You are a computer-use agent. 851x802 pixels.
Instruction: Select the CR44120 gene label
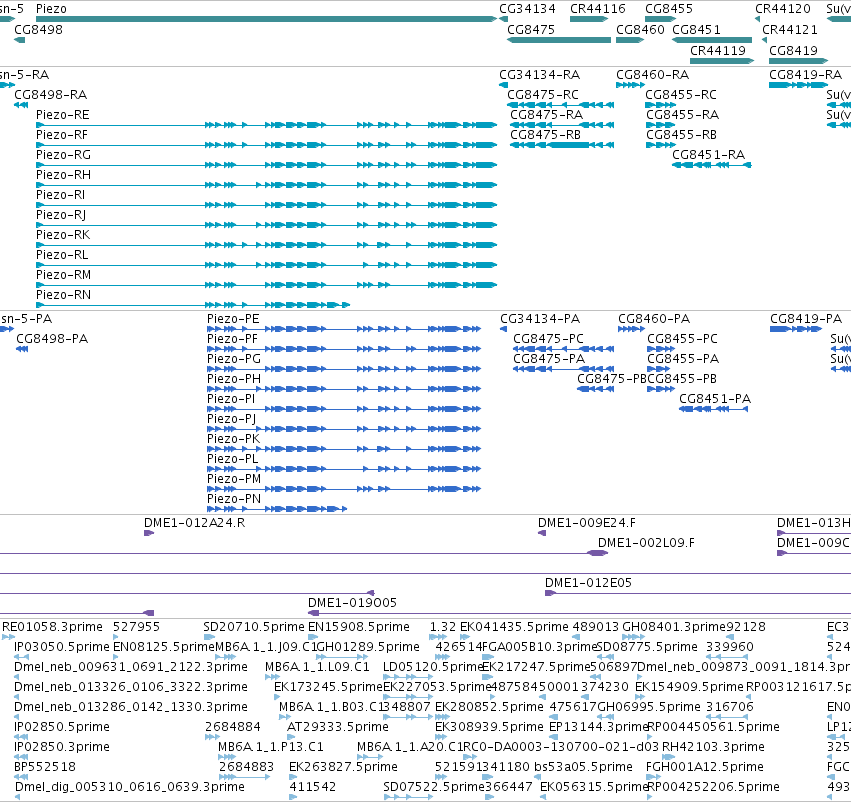[x=783, y=9]
